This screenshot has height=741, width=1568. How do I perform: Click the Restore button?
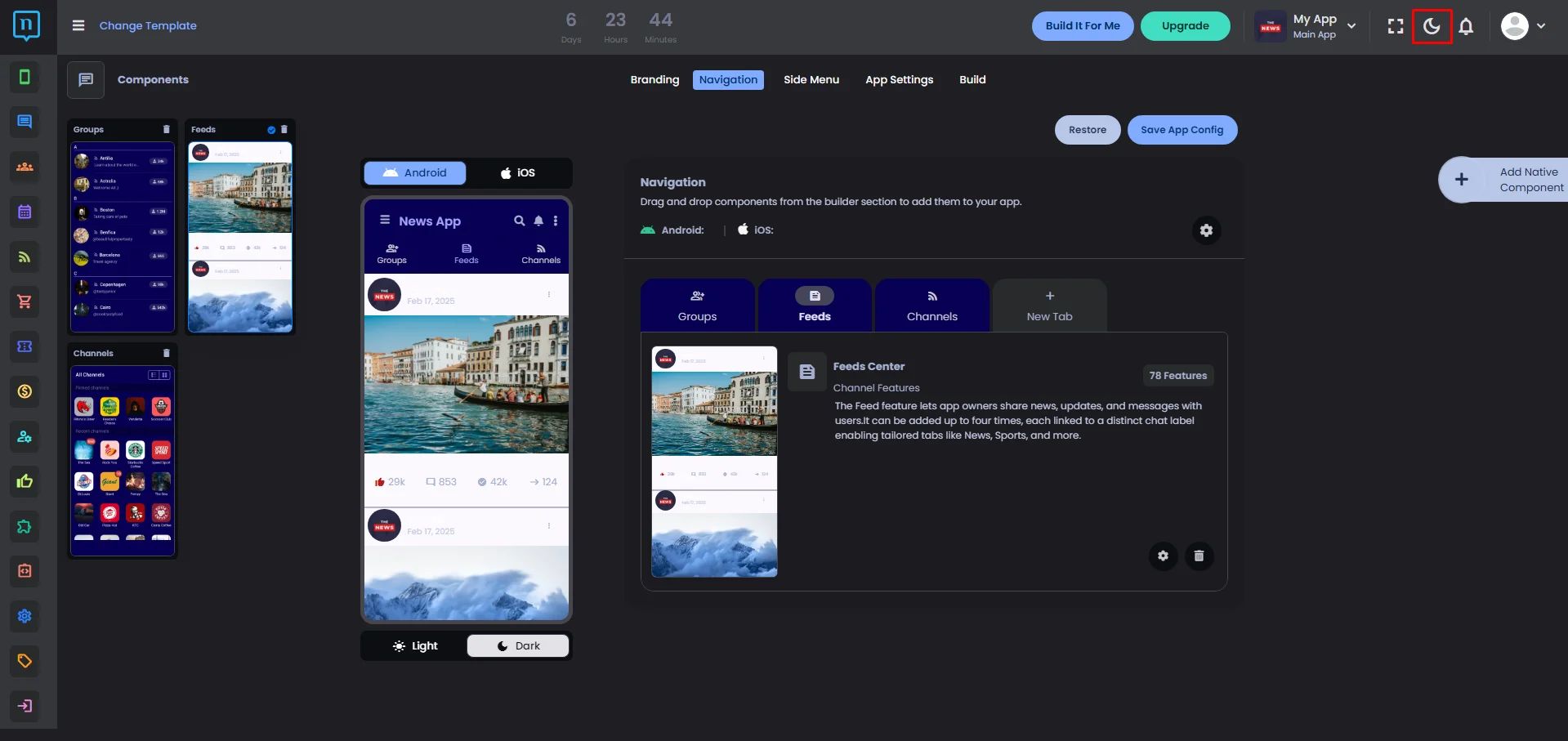1088,130
